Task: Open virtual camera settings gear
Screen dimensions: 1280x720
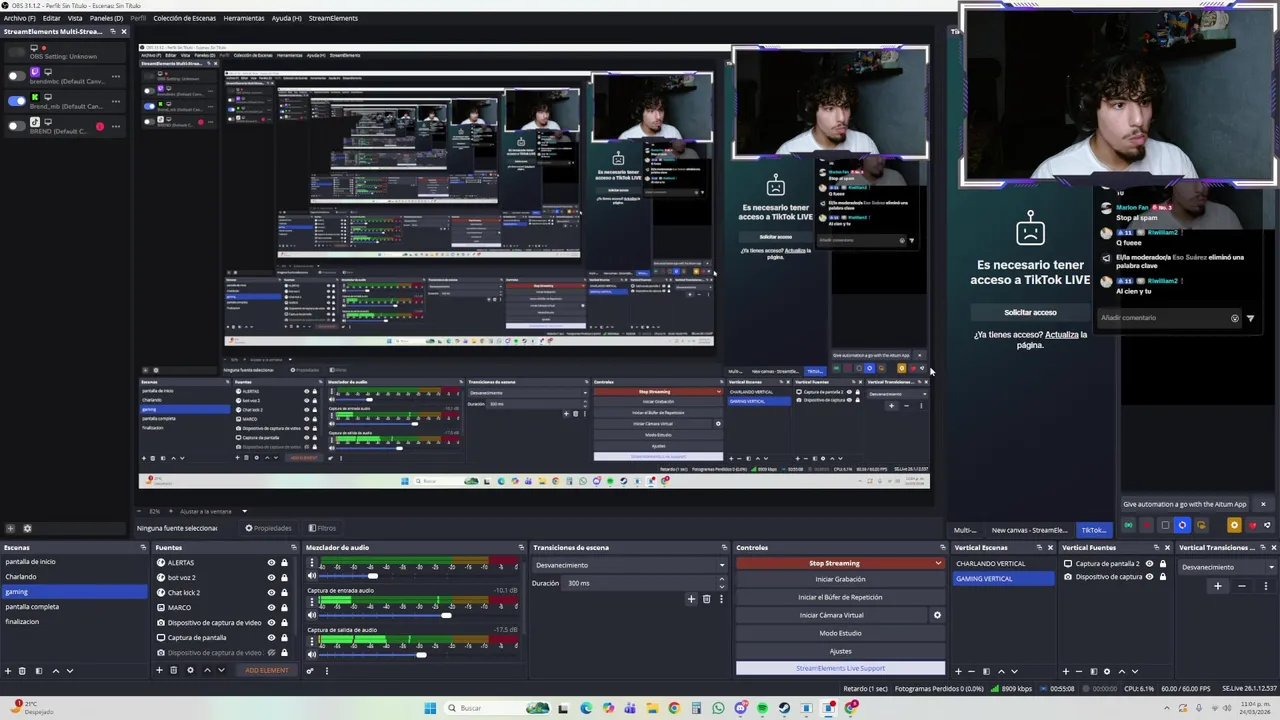Action: [x=937, y=615]
